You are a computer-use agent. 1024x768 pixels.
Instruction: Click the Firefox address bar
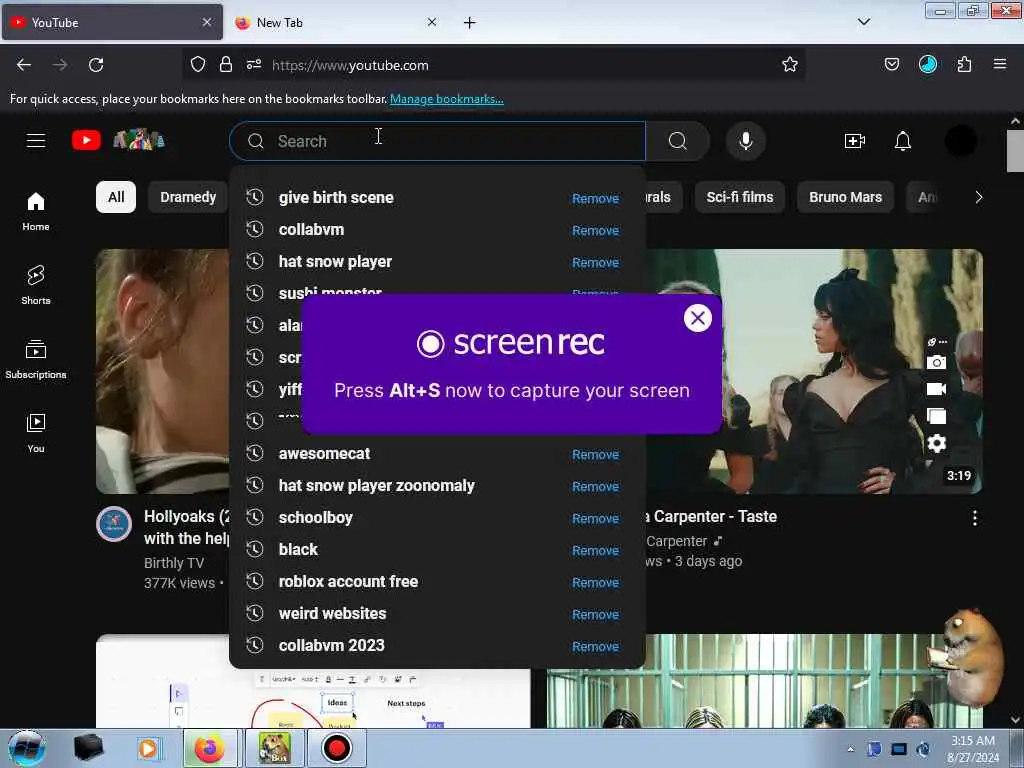pyautogui.click(x=496, y=65)
